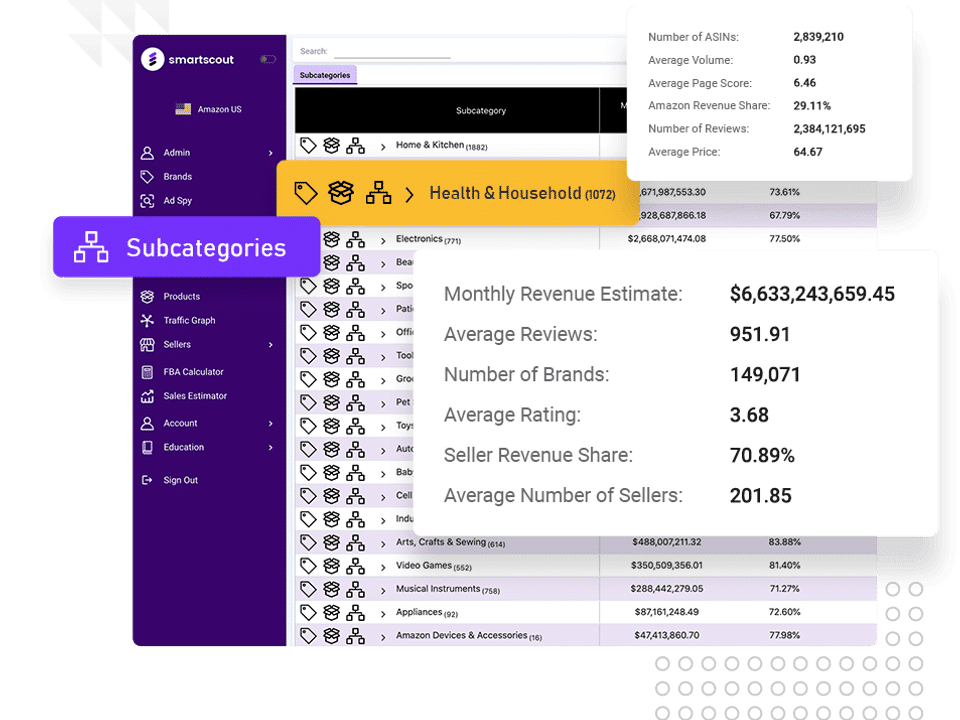Click the brands tag icon for Arts, Crafts & Sewing

[x=308, y=542]
